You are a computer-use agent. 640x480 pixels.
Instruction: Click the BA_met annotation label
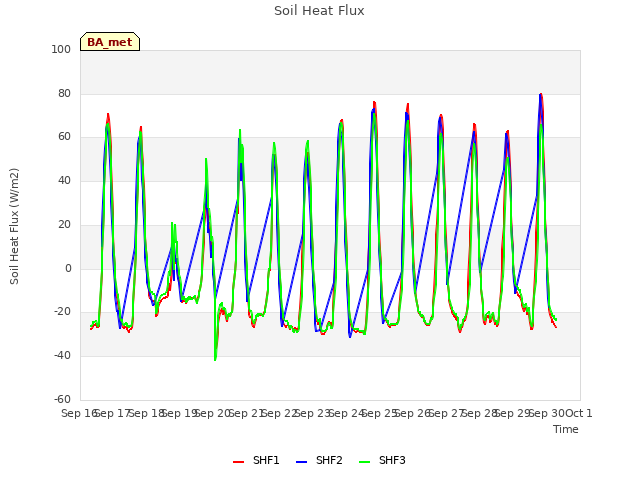[110, 42]
